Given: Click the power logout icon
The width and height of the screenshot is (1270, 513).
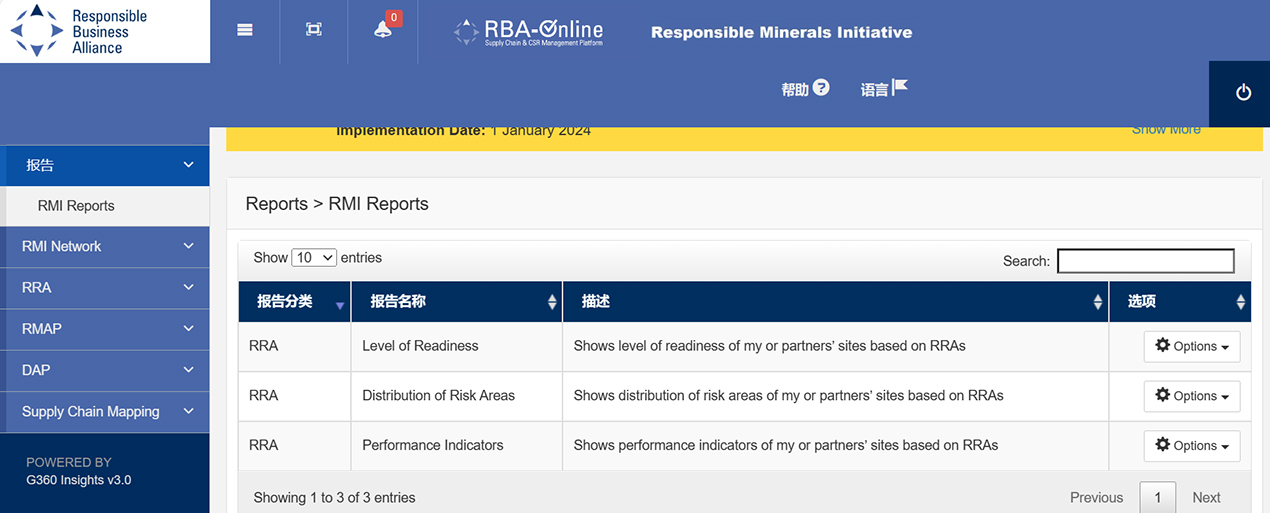Looking at the screenshot, I should point(1243,93).
